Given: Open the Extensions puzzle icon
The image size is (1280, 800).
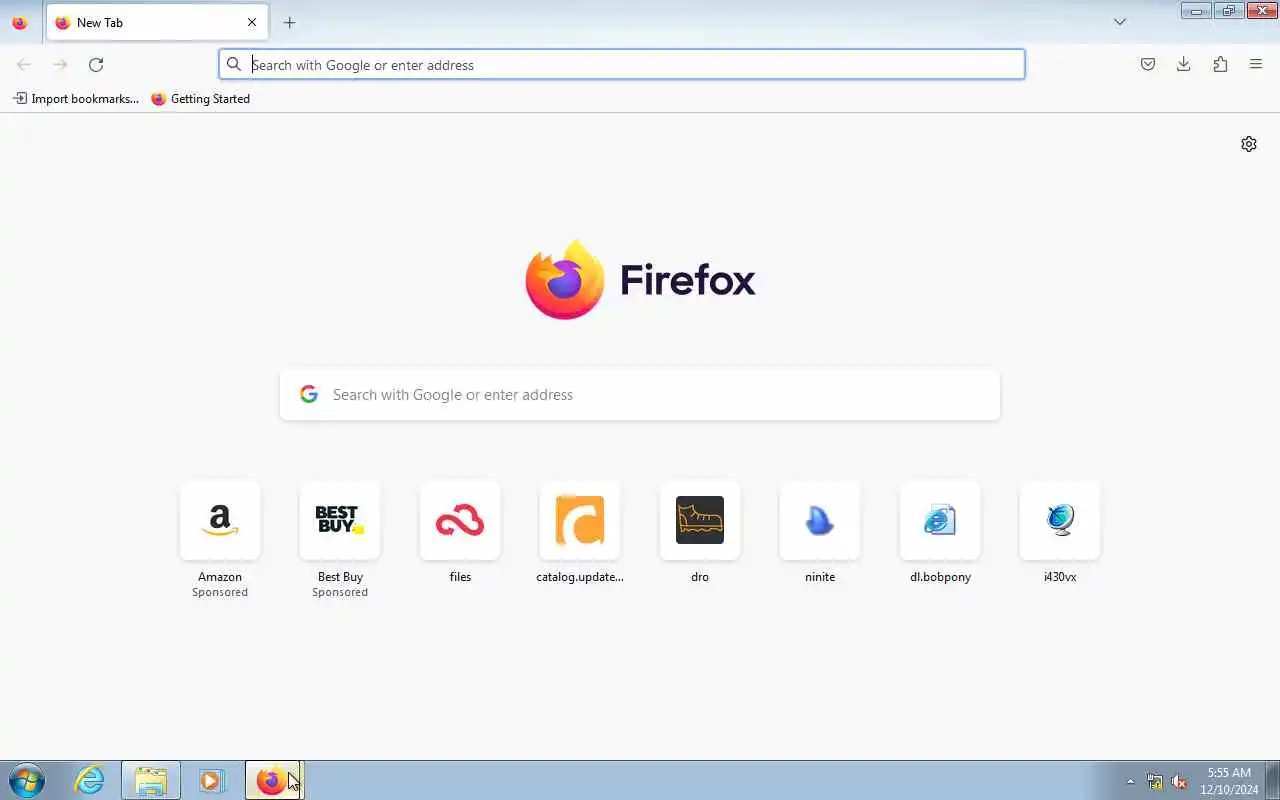Looking at the screenshot, I should (1220, 65).
